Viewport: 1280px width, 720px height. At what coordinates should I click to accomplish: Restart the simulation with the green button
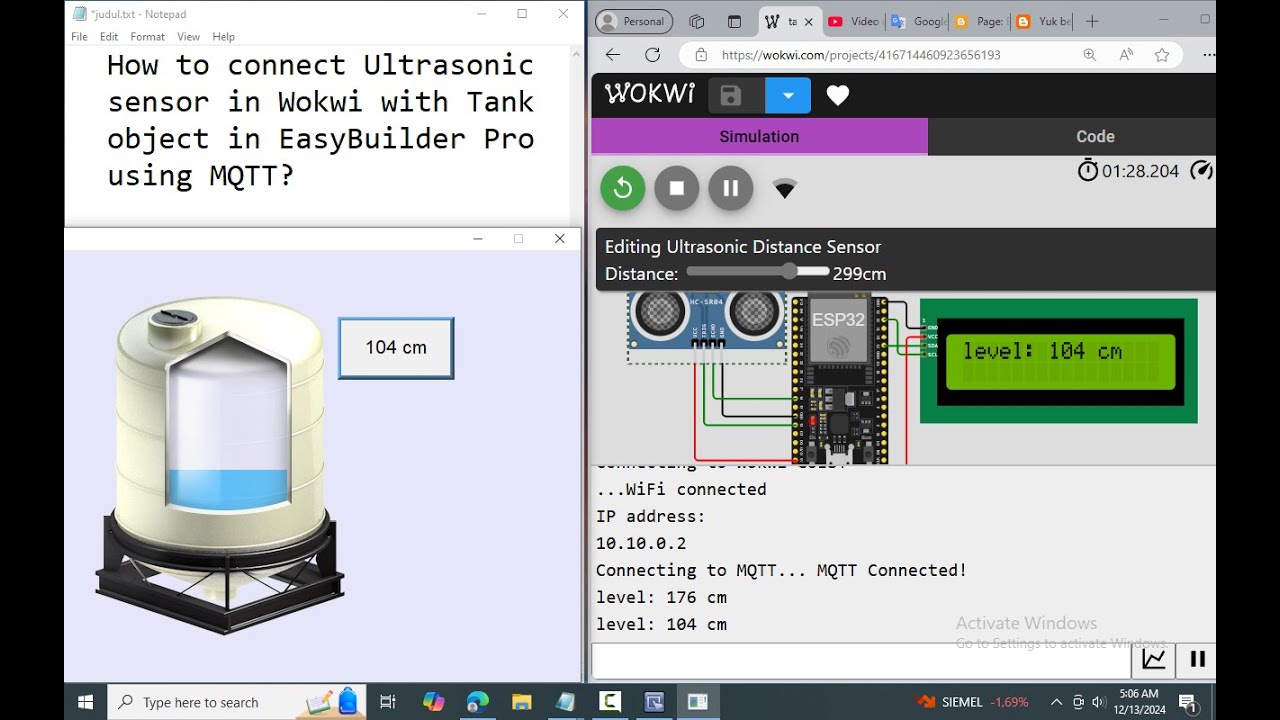point(622,188)
